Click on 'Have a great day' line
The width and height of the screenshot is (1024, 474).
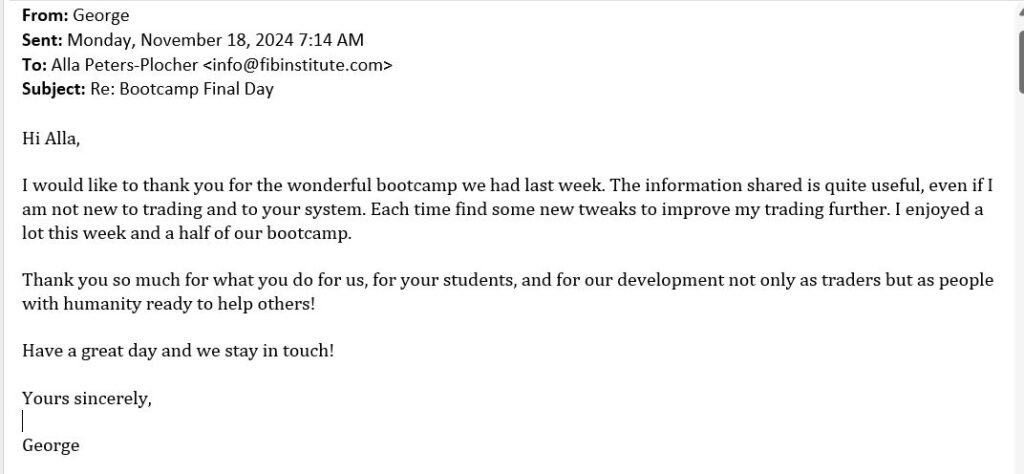[x=178, y=351]
